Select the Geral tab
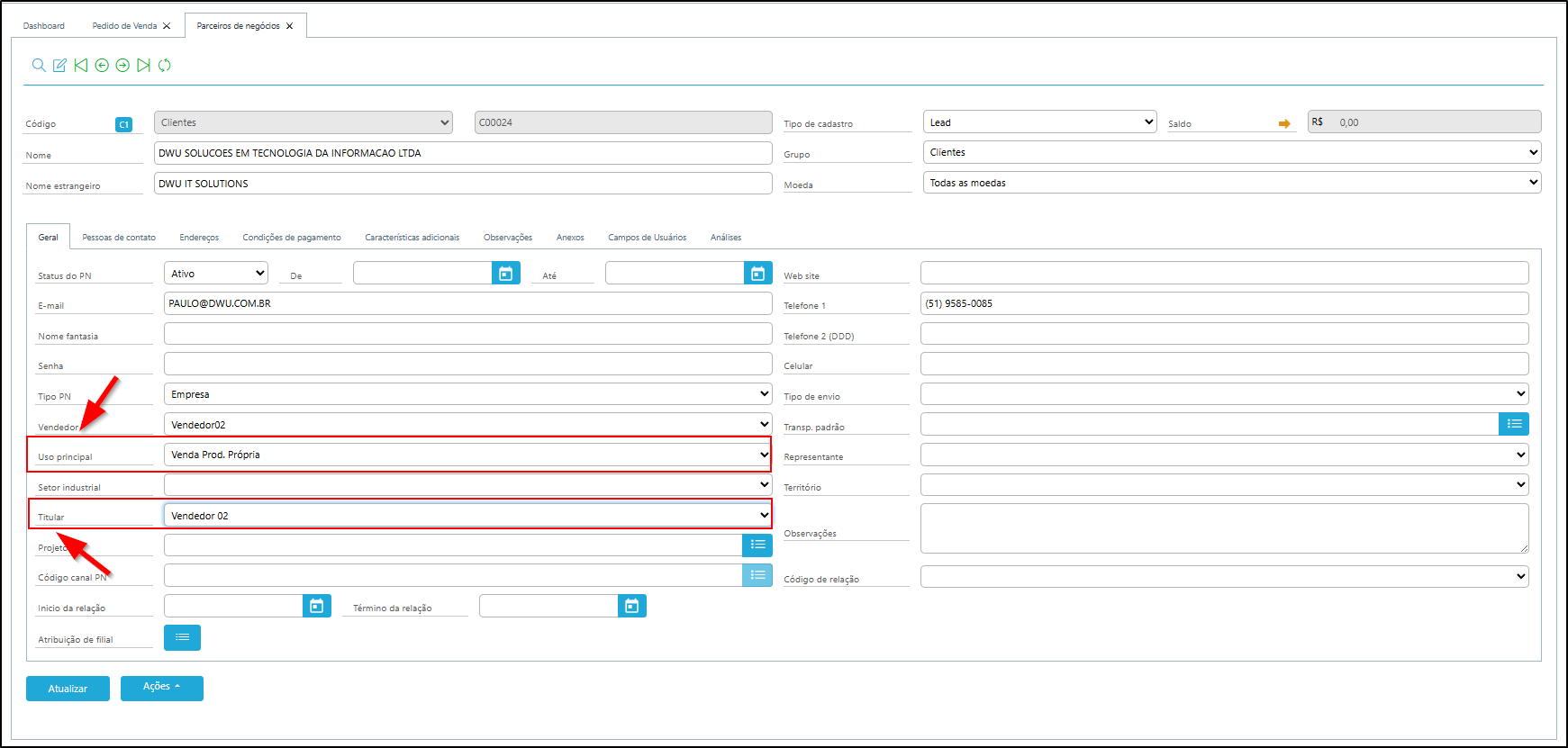 [x=49, y=238]
